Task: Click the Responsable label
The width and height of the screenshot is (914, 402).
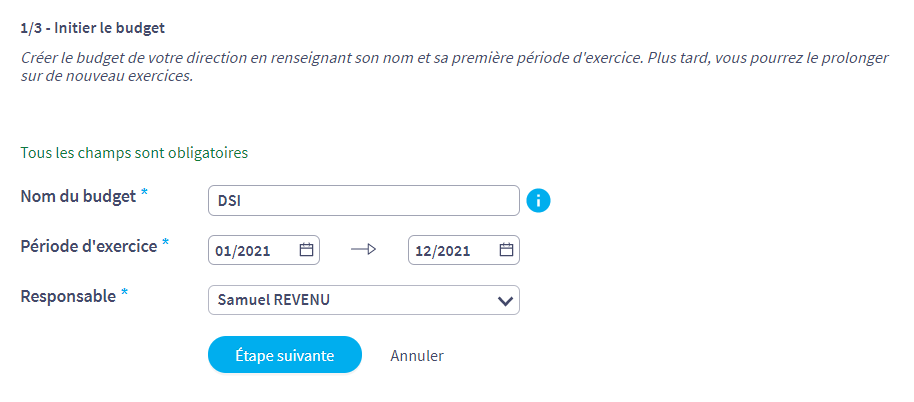Action: [x=68, y=297]
